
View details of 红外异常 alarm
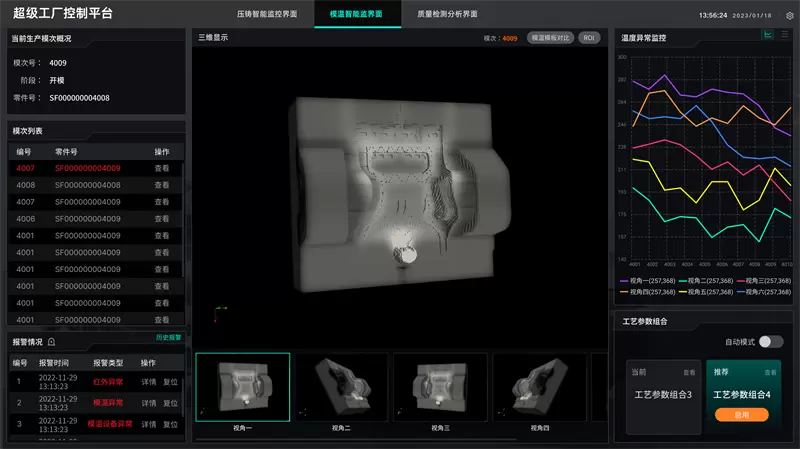coord(148,381)
